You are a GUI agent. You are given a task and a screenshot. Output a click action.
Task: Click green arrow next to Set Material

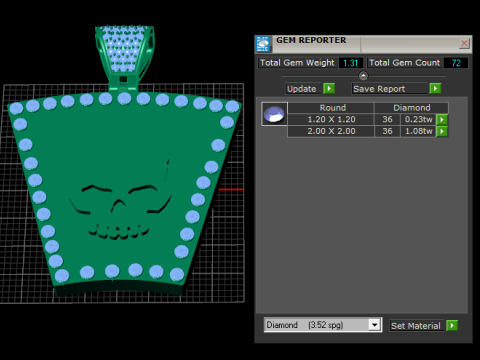(452, 325)
